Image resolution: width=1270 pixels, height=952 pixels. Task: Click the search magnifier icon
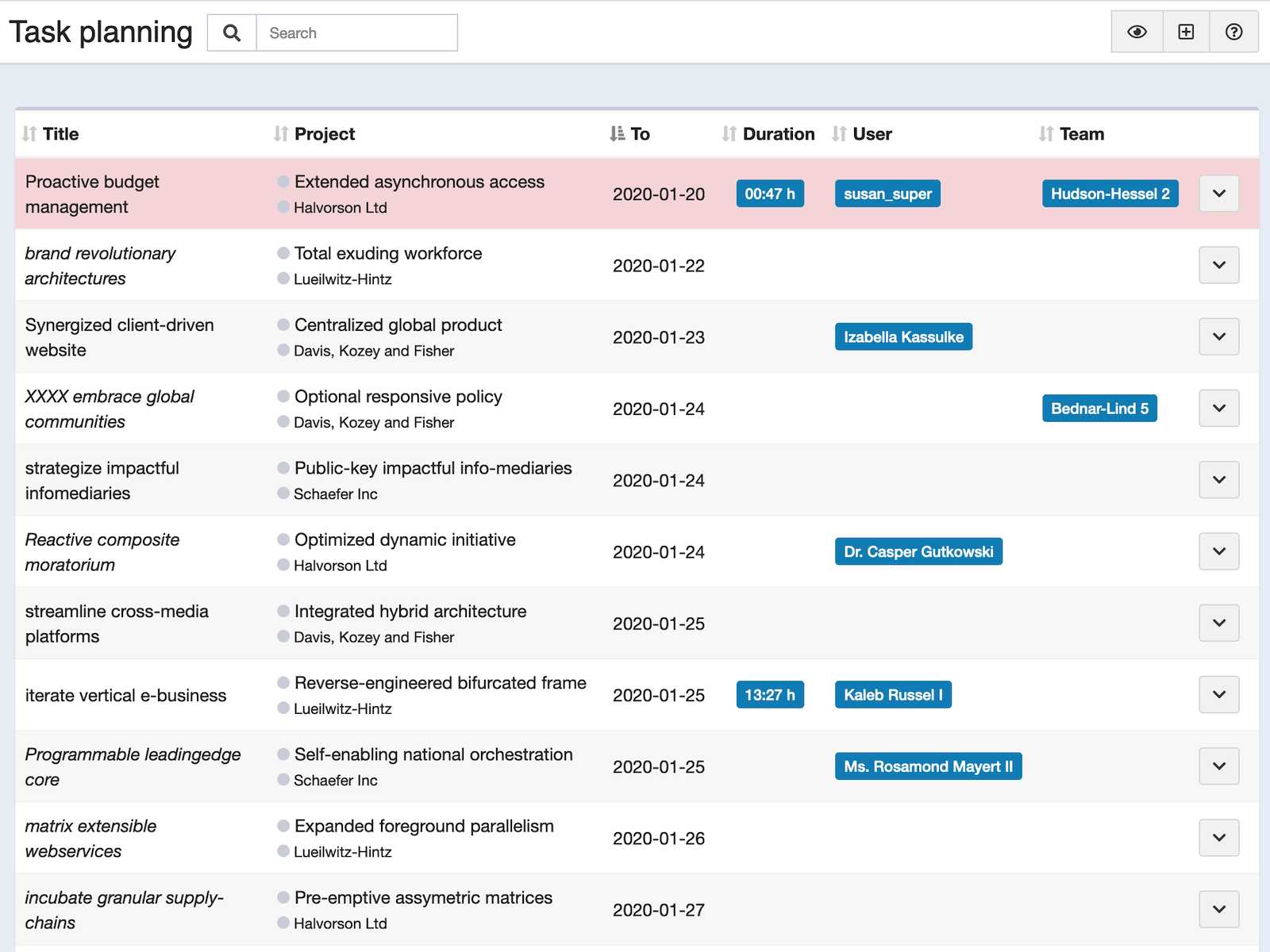232,33
